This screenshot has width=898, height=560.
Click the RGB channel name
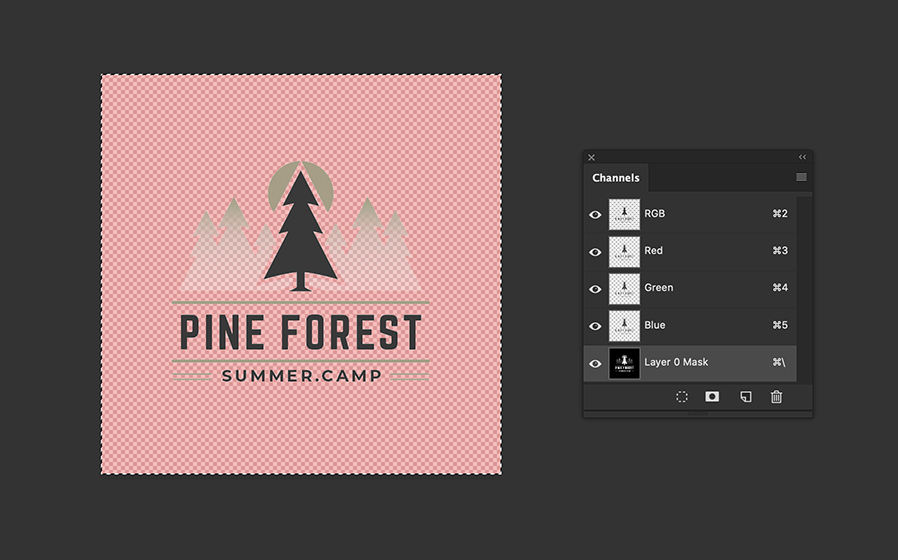pyautogui.click(x=655, y=214)
